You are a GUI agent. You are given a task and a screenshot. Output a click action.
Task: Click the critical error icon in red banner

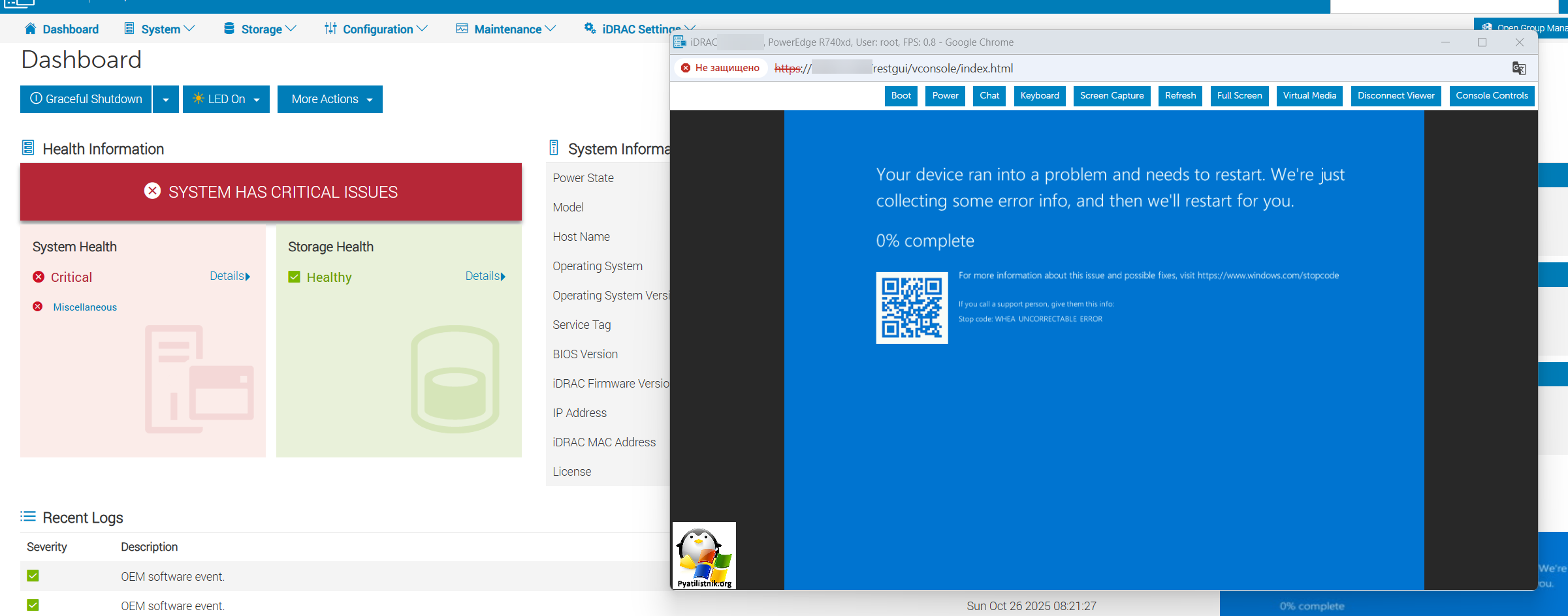pos(152,191)
